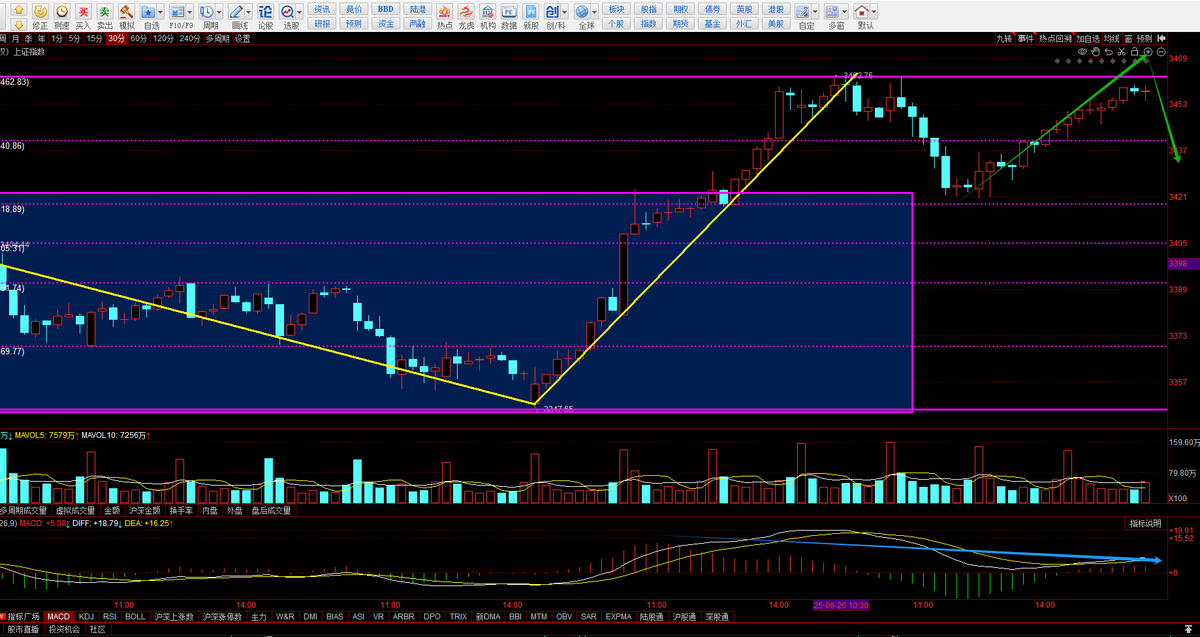Viewport: 1200px width, 637px height.
Task: Expand the 选股 dropdown arrow
Action: 299,11
